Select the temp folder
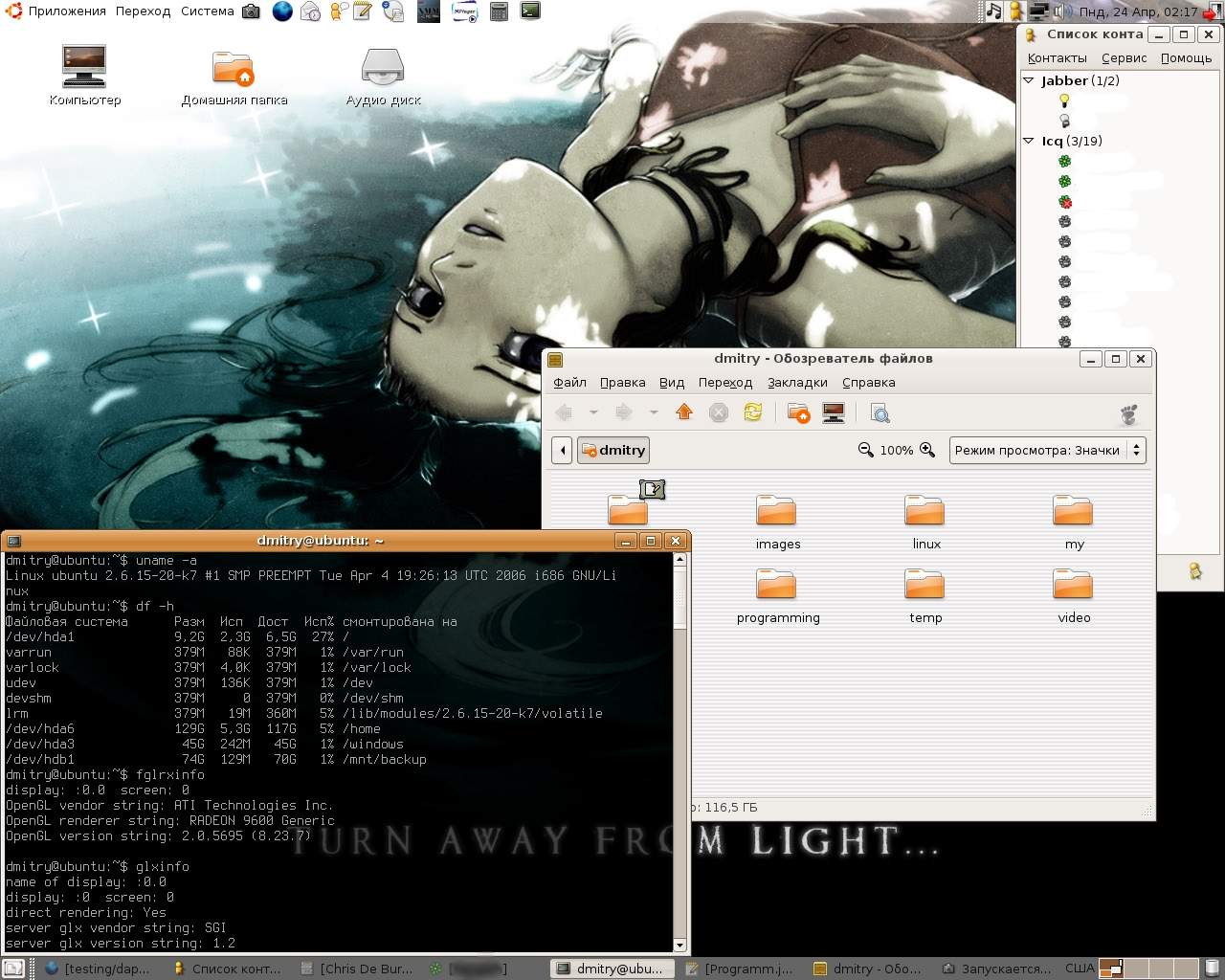The width and height of the screenshot is (1225, 980). pyautogui.click(x=925, y=596)
